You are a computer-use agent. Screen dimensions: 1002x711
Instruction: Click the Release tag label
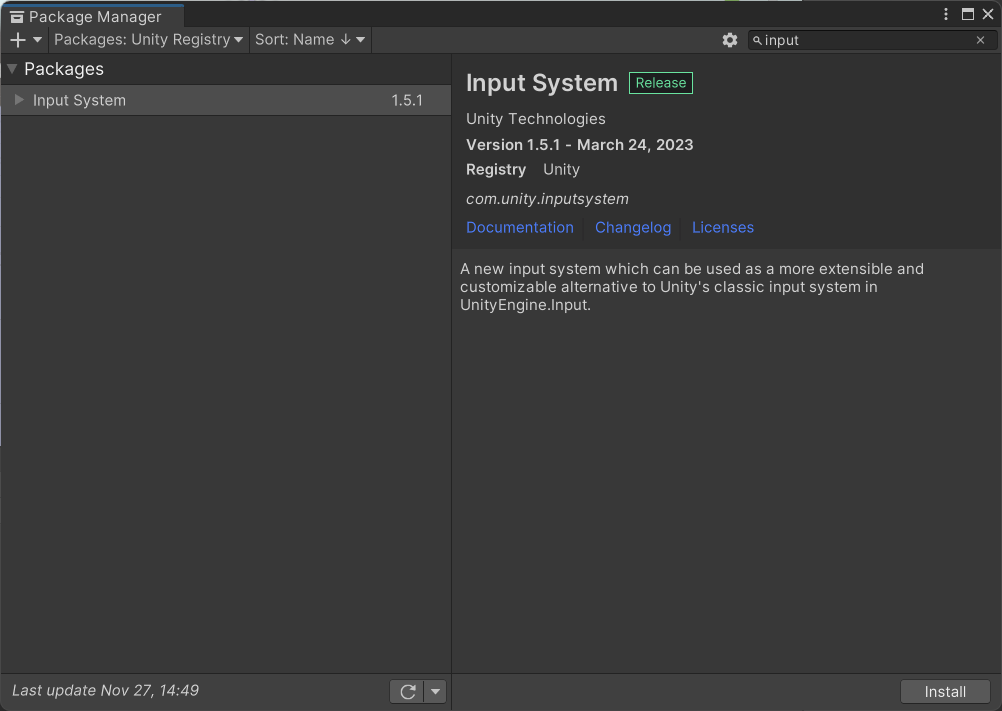[661, 83]
